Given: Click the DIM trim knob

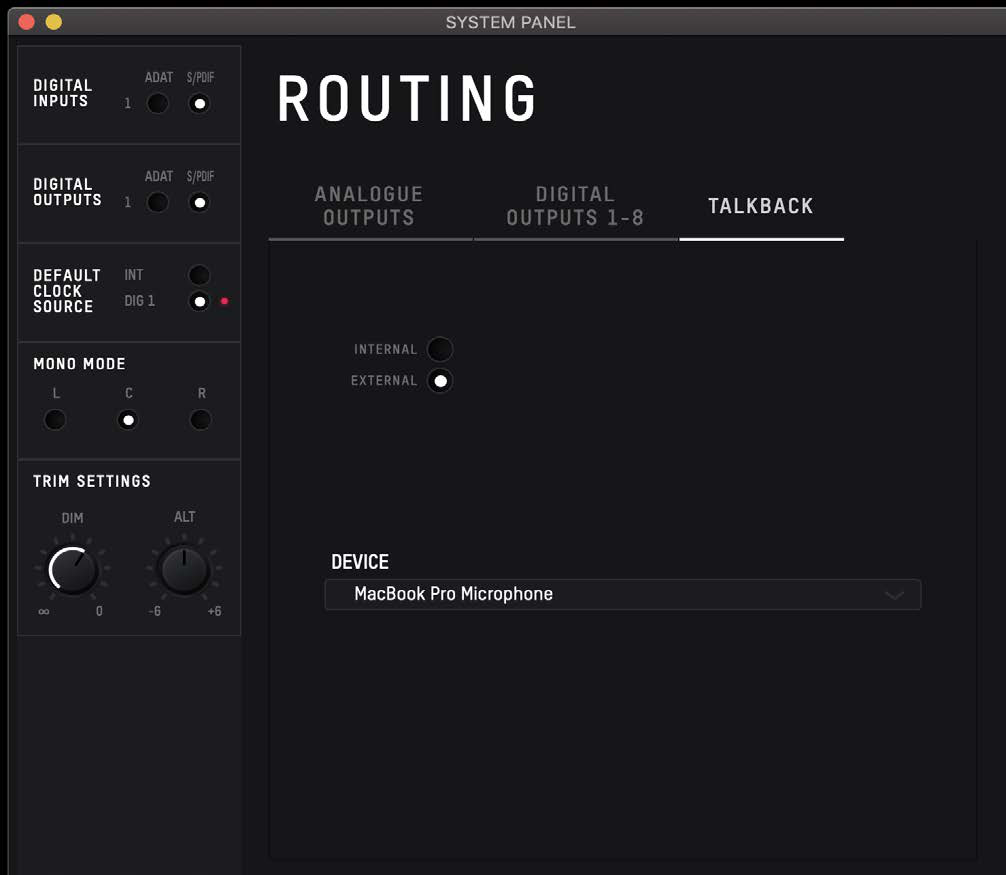Looking at the screenshot, I should tap(73, 570).
